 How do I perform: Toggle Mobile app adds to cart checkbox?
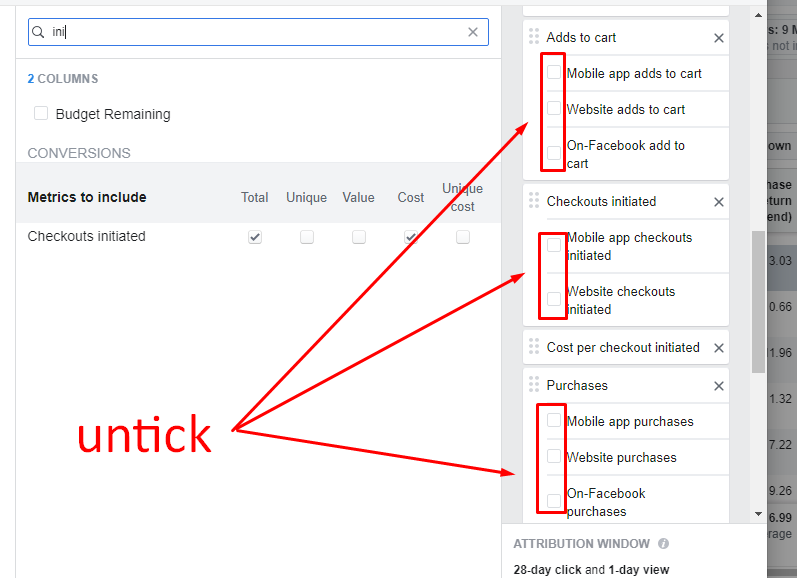click(x=554, y=72)
